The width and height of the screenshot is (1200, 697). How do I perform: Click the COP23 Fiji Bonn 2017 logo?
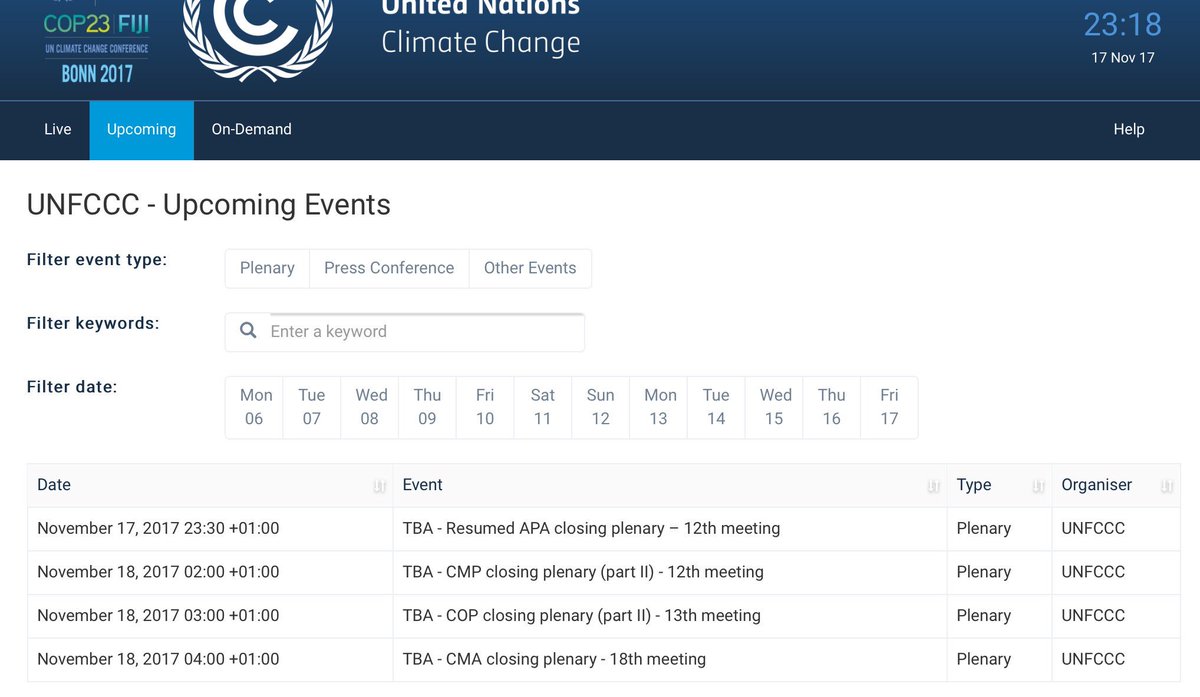[97, 44]
